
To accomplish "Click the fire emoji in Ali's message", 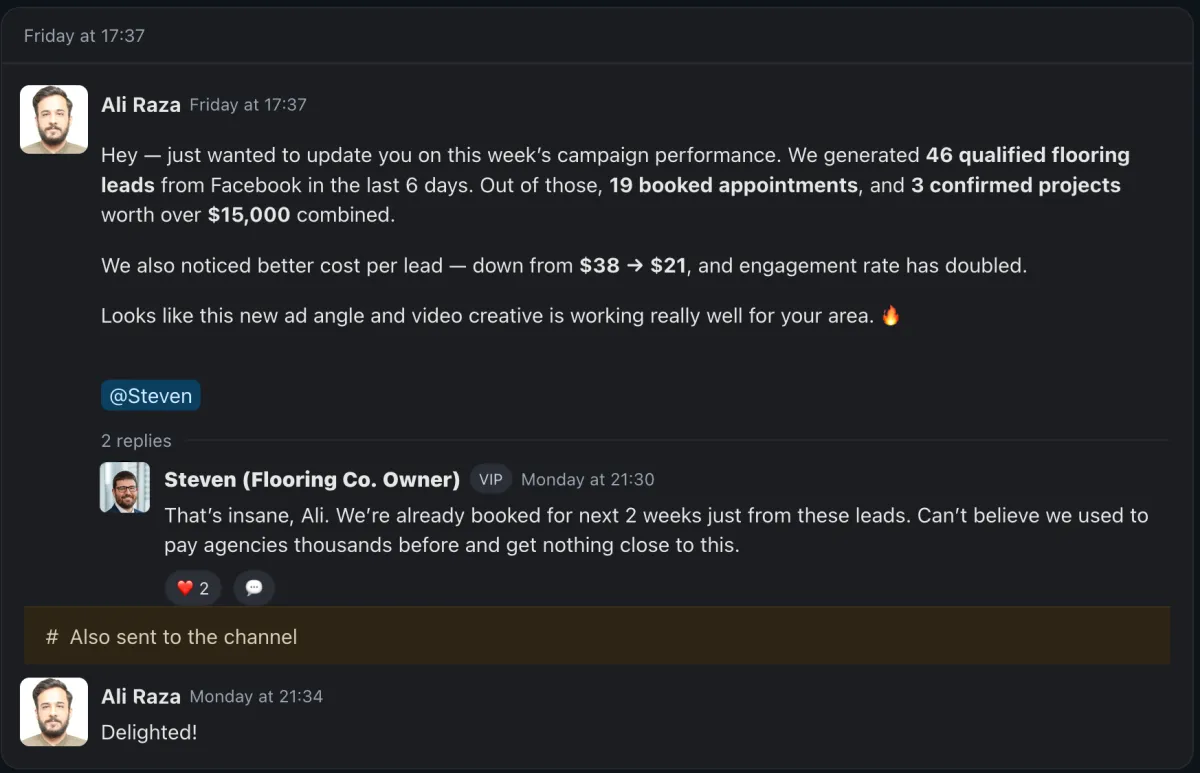I will [x=890, y=316].
